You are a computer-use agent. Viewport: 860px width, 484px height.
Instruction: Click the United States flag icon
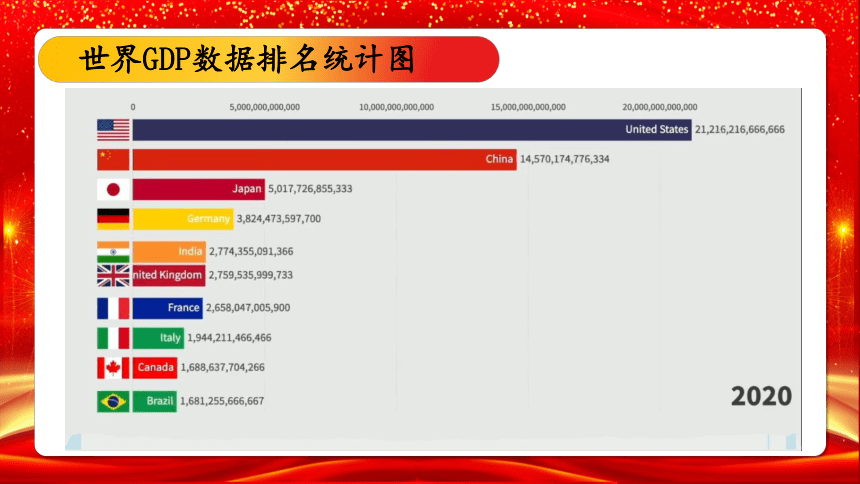coord(114,130)
